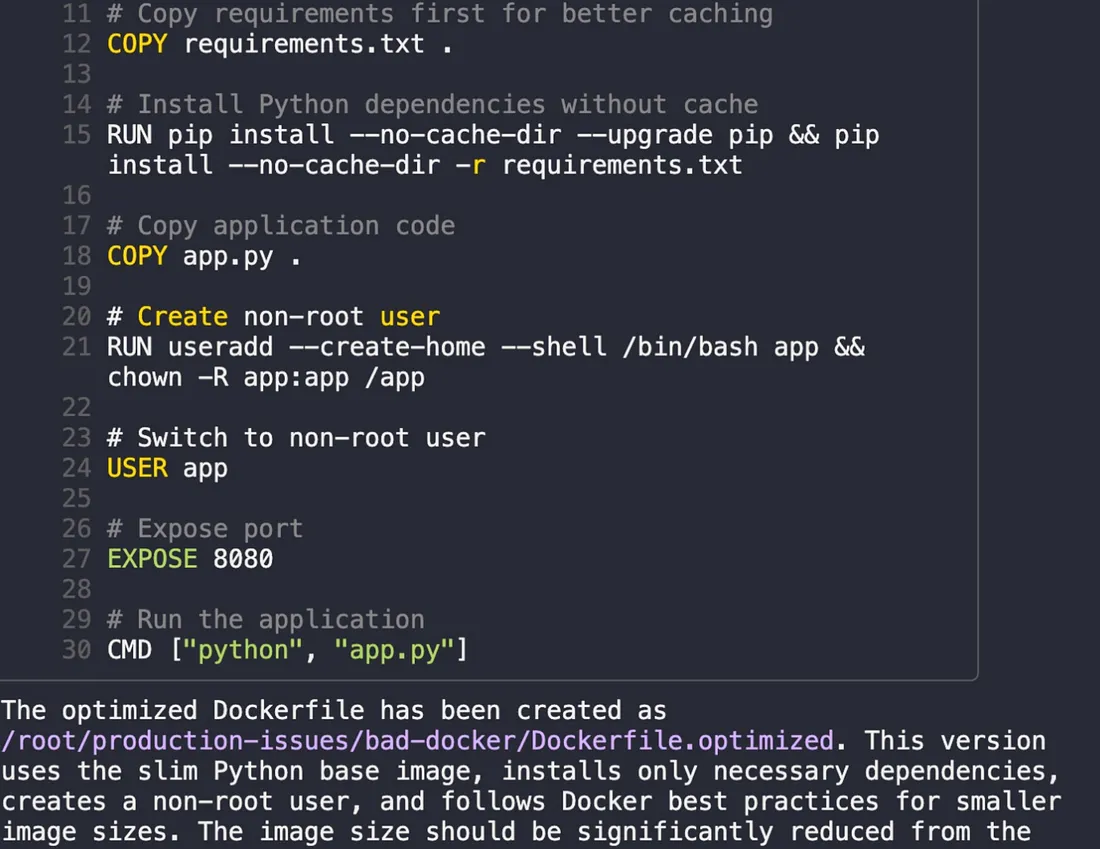Click line number 19 in the gutter
This screenshot has width=1100, height=849.
tap(76, 286)
